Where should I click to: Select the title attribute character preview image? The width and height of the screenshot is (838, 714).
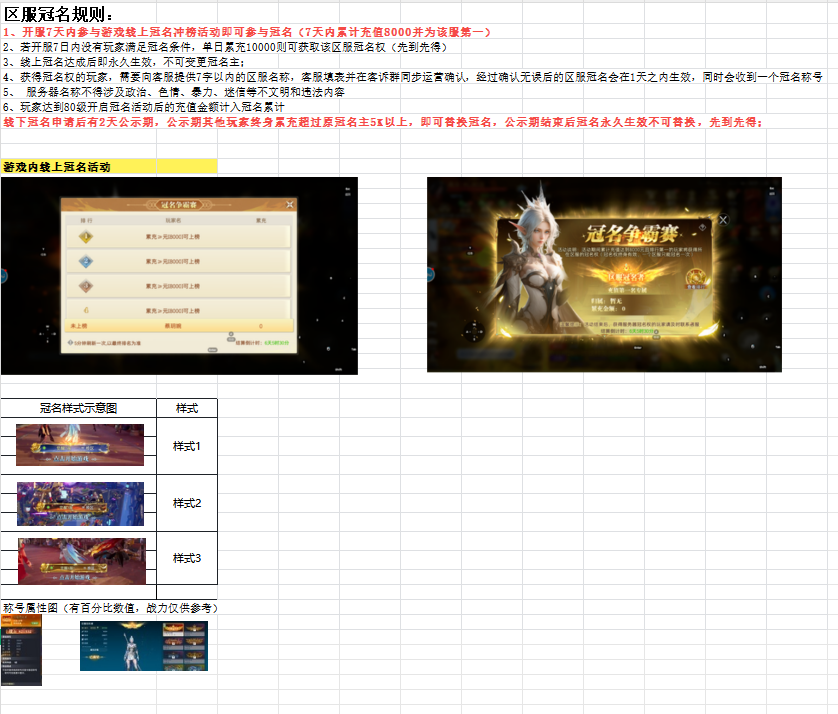pyautogui.click(x=144, y=646)
